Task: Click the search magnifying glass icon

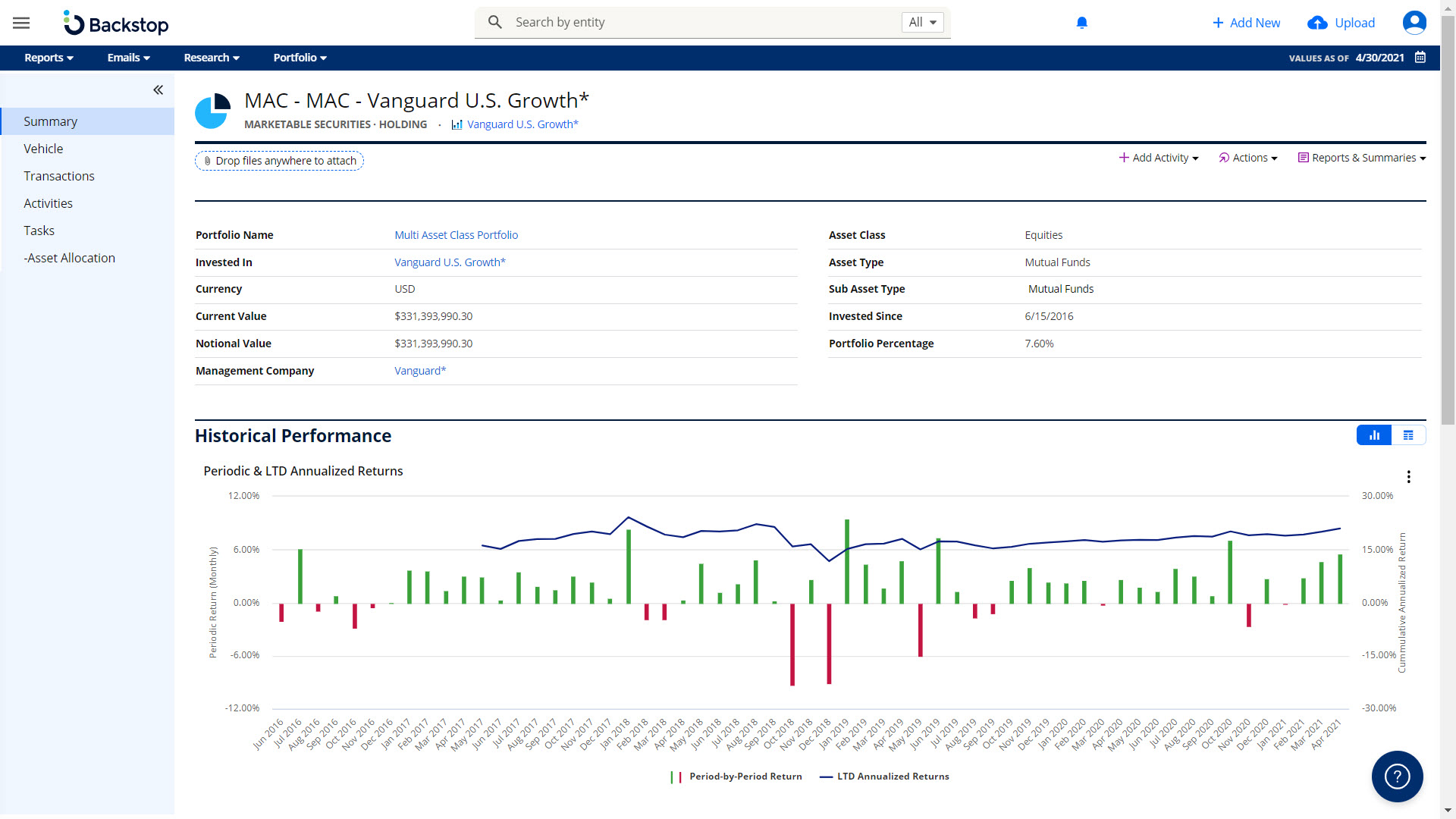Action: [x=494, y=22]
